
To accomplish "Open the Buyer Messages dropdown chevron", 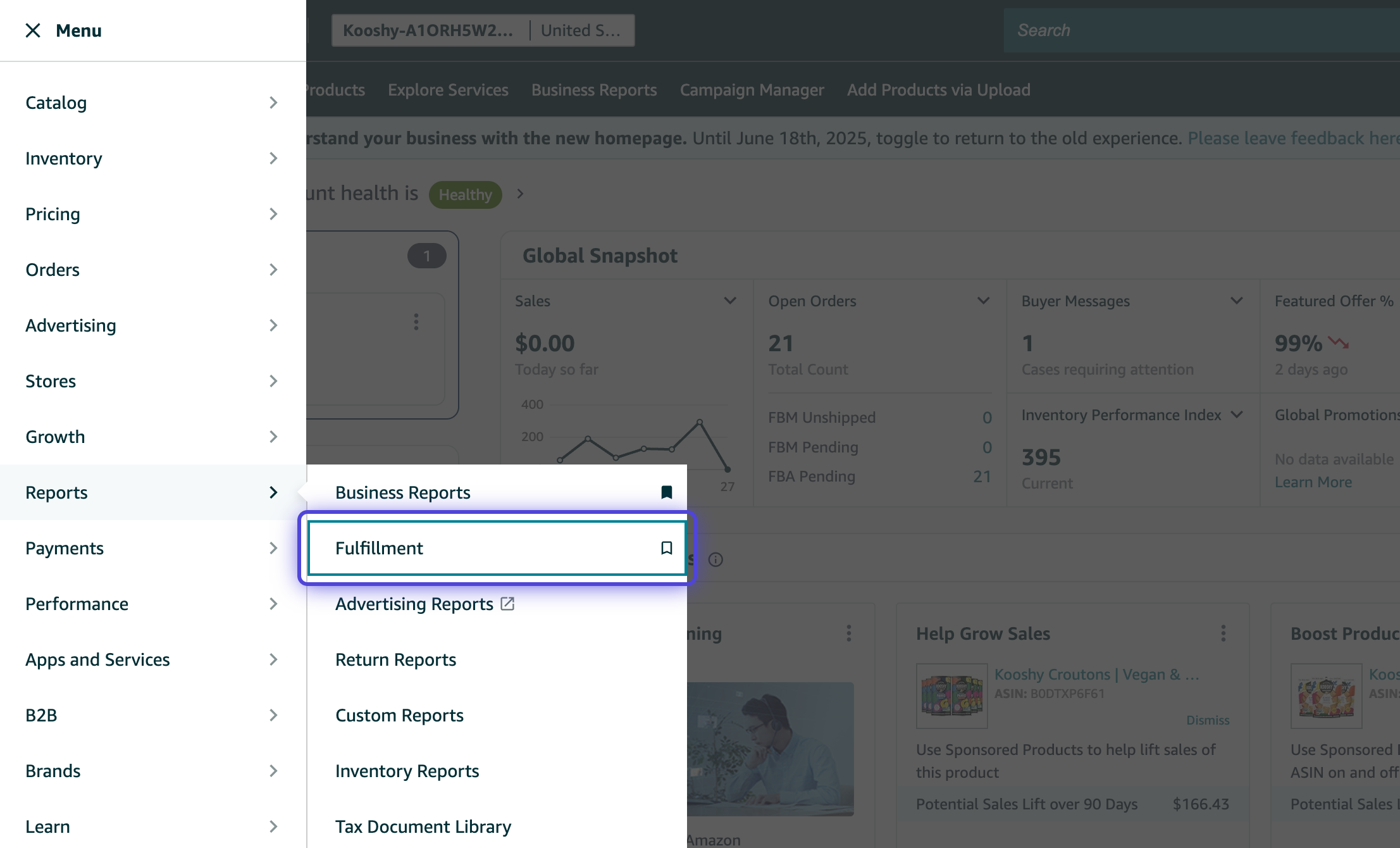I will pyautogui.click(x=1237, y=301).
